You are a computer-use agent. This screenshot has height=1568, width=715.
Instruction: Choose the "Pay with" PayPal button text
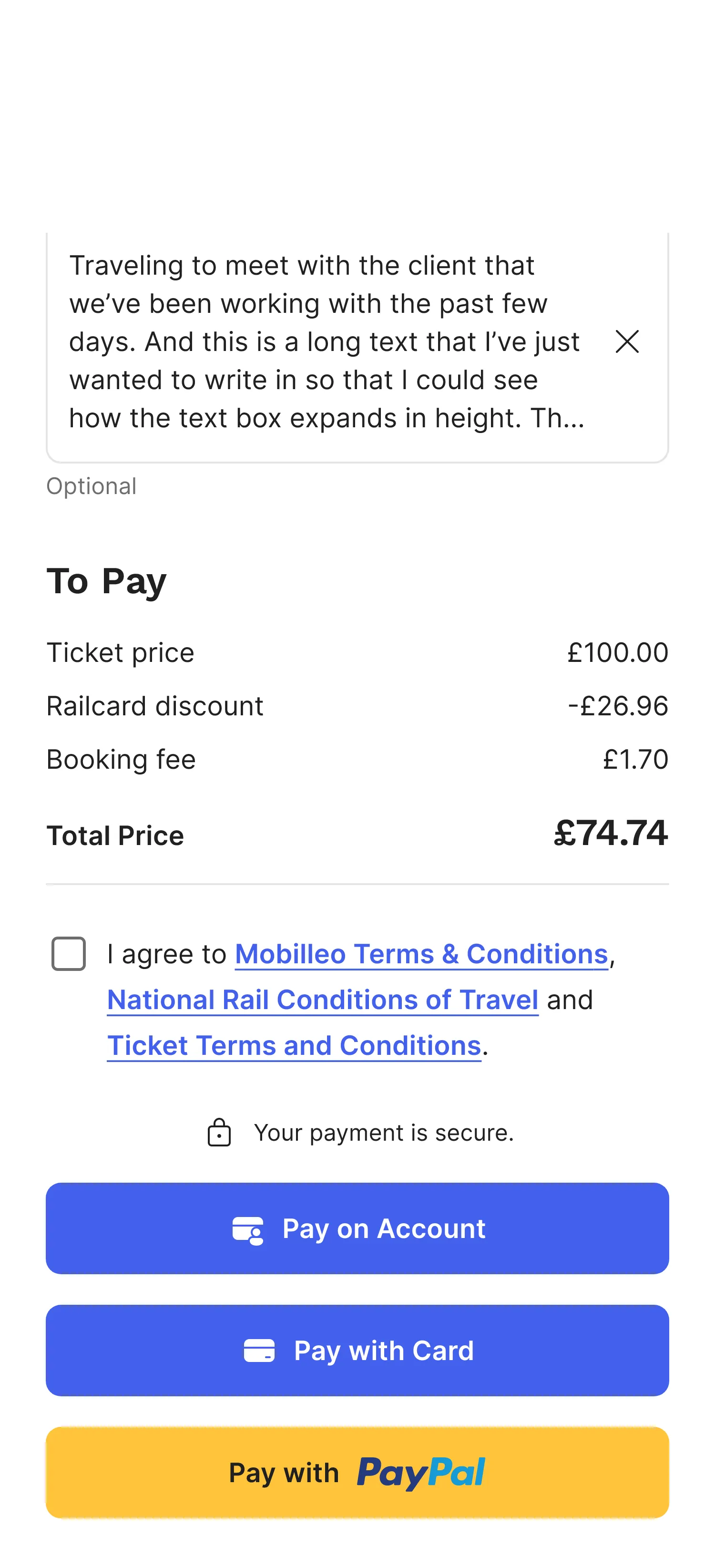[284, 1473]
